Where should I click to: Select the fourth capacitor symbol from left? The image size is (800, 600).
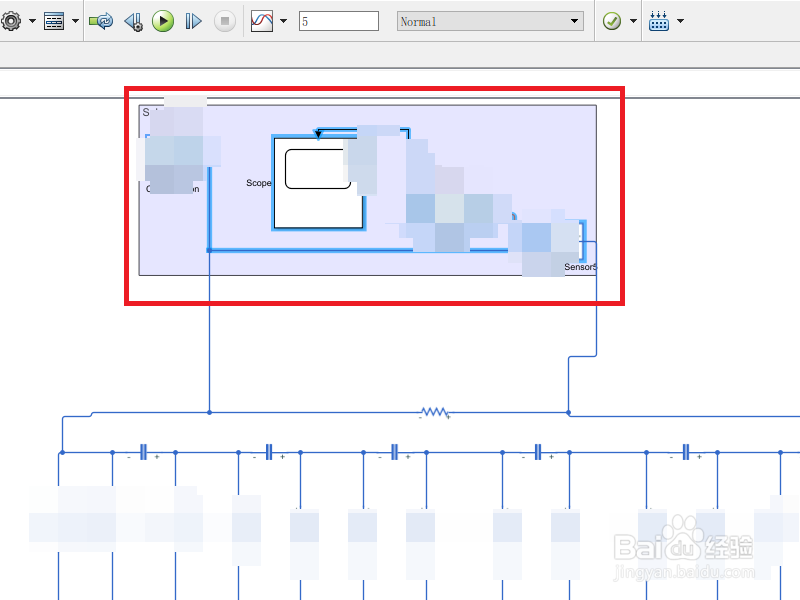click(538, 452)
